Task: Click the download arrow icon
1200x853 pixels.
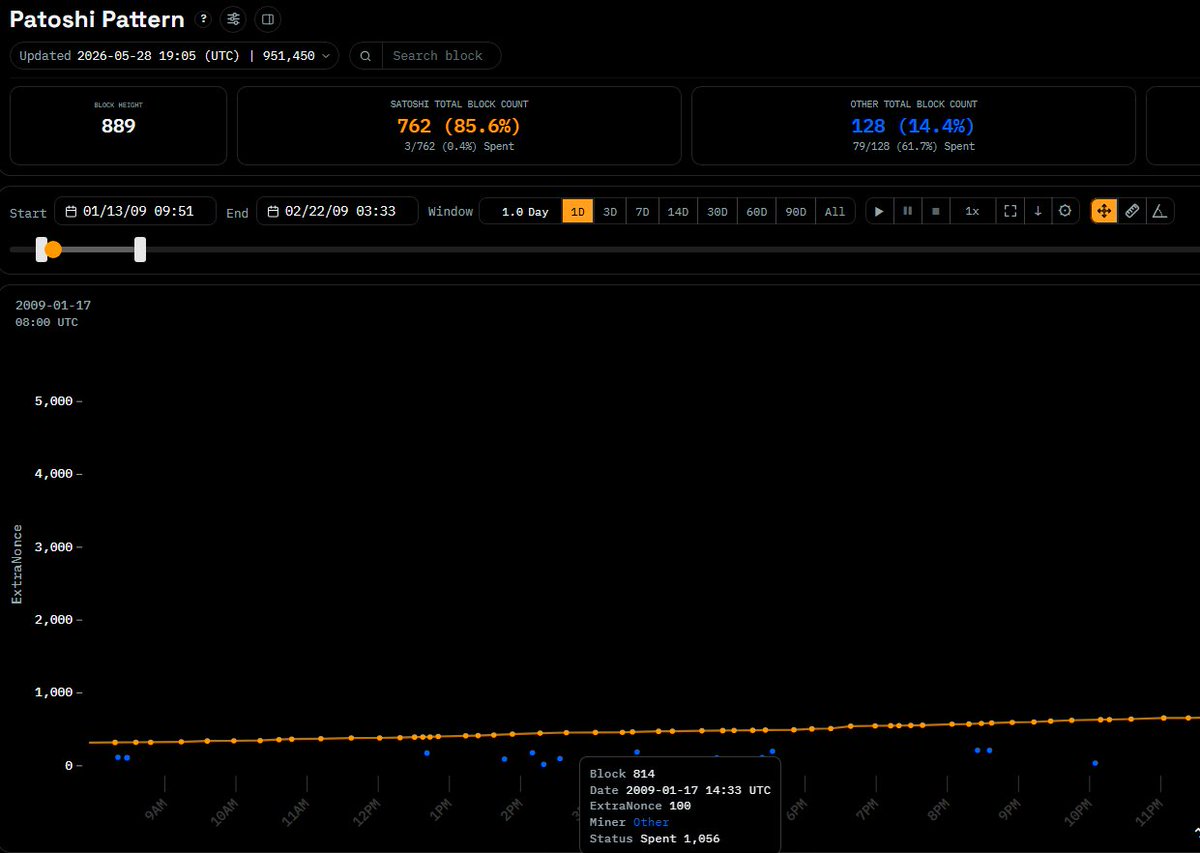Action: click(1038, 211)
